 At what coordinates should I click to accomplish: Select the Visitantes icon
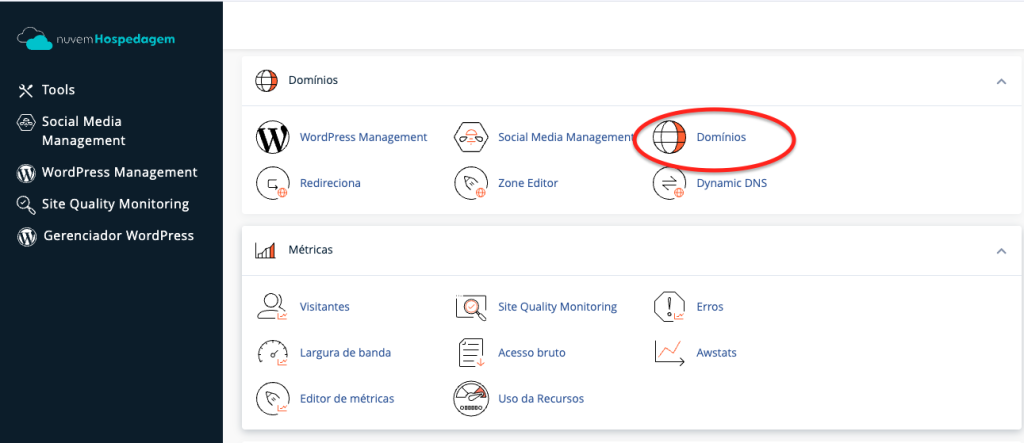[x=272, y=307]
